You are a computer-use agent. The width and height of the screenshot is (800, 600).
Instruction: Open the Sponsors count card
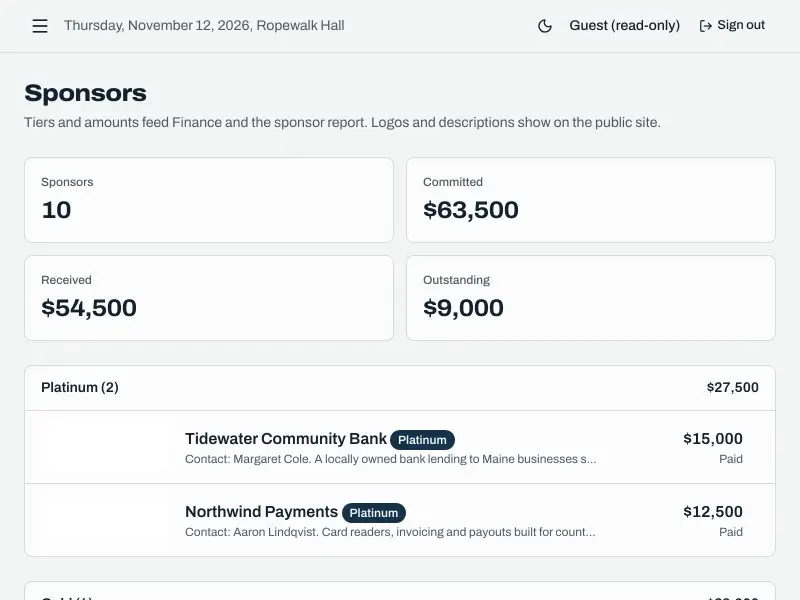click(209, 200)
